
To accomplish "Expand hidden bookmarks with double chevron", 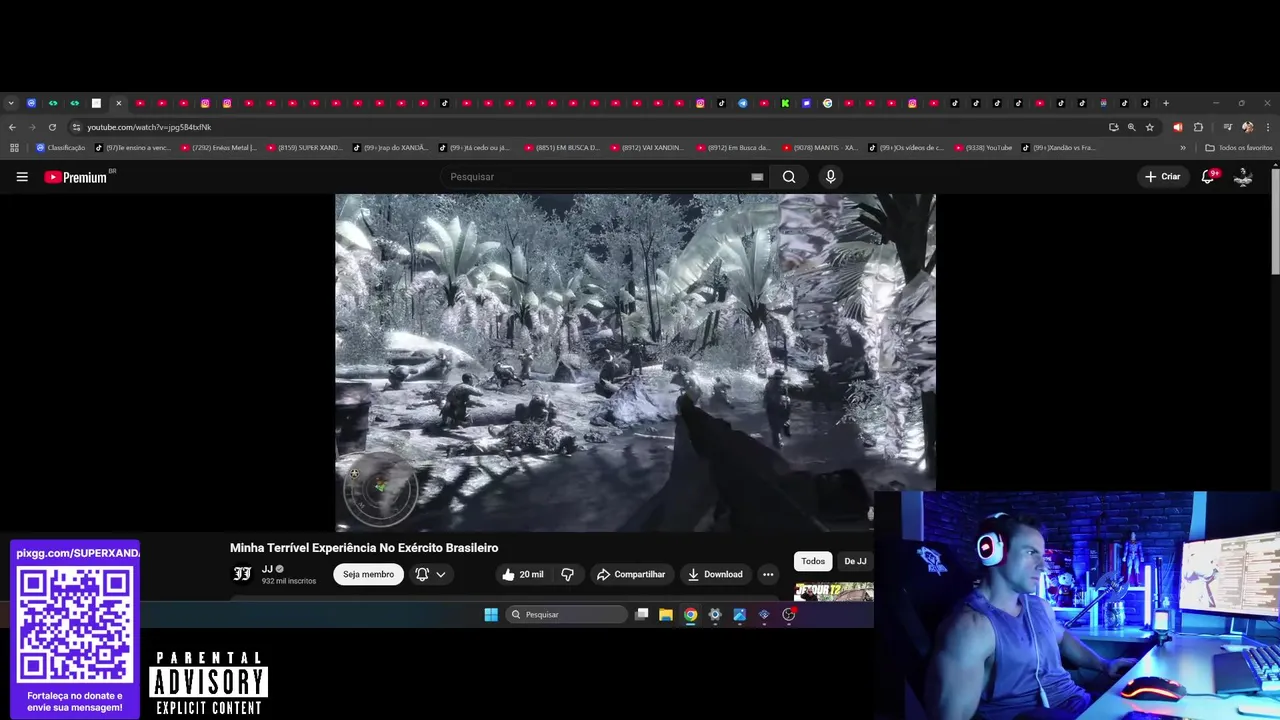I will (x=1183, y=148).
